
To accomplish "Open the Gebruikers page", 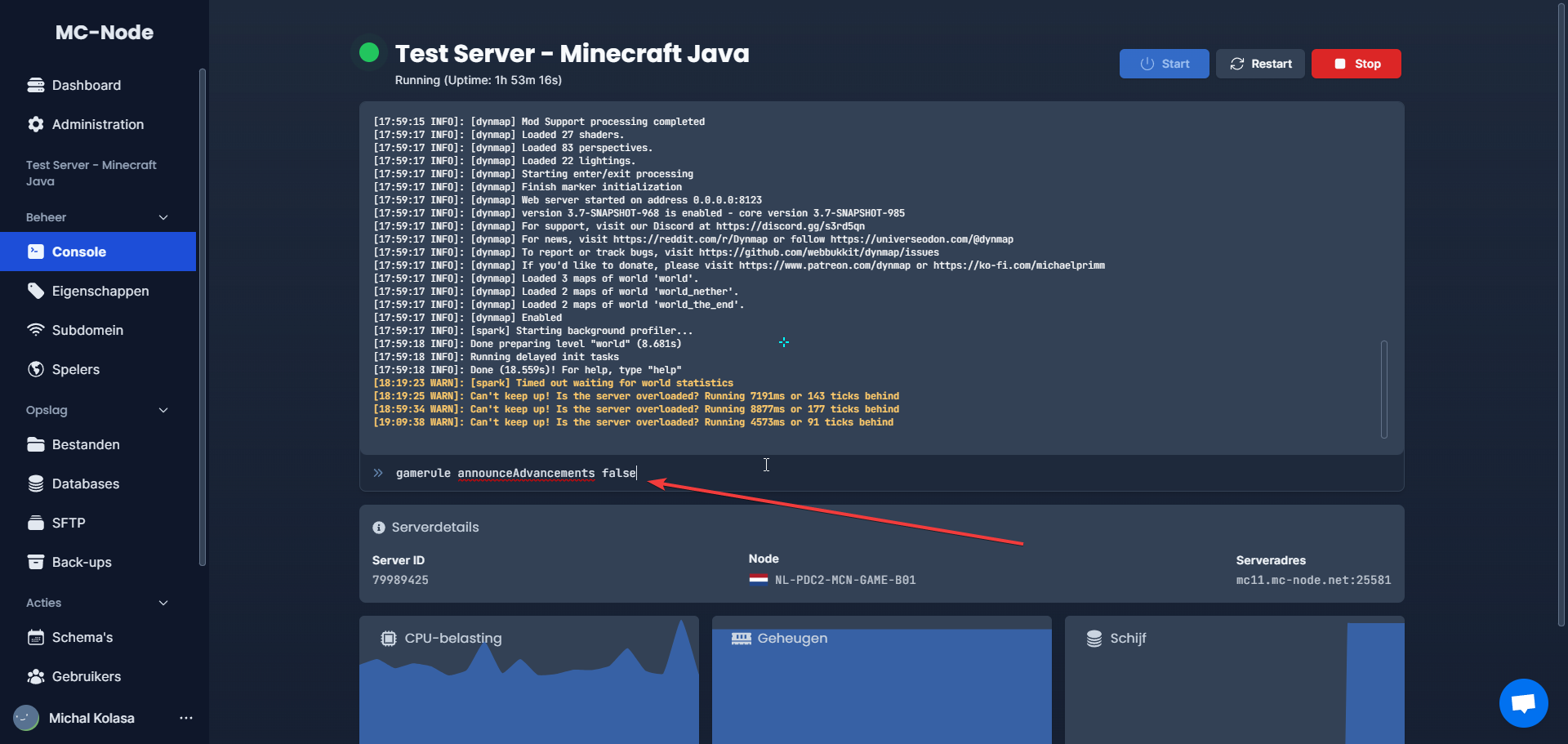I will [98, 676].
